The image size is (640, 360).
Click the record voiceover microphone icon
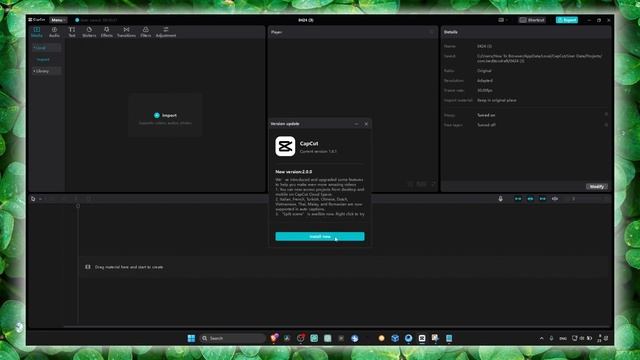(x=501, y=199)
